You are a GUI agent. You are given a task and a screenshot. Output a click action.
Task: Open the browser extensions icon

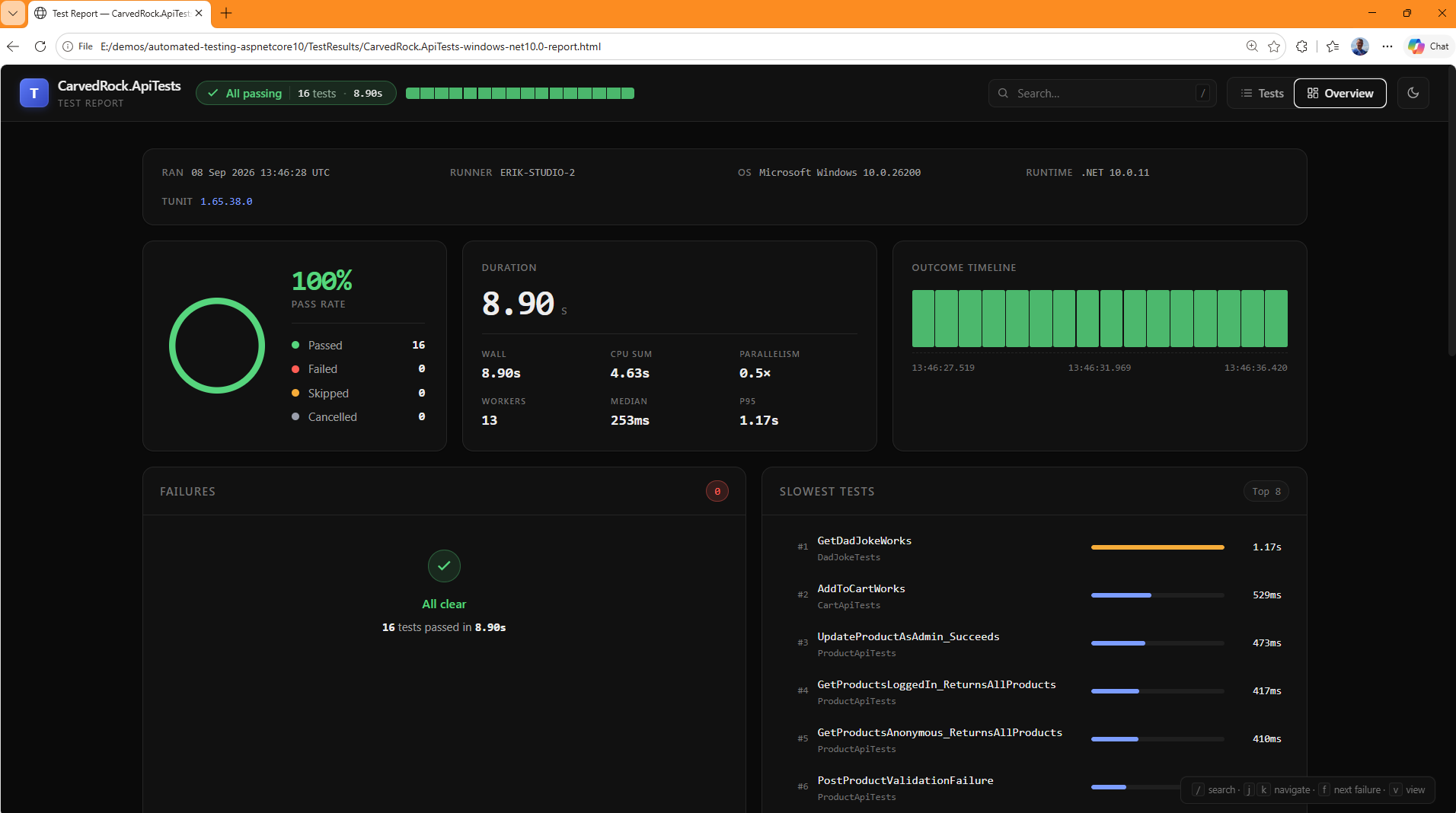pos(1302,46)
